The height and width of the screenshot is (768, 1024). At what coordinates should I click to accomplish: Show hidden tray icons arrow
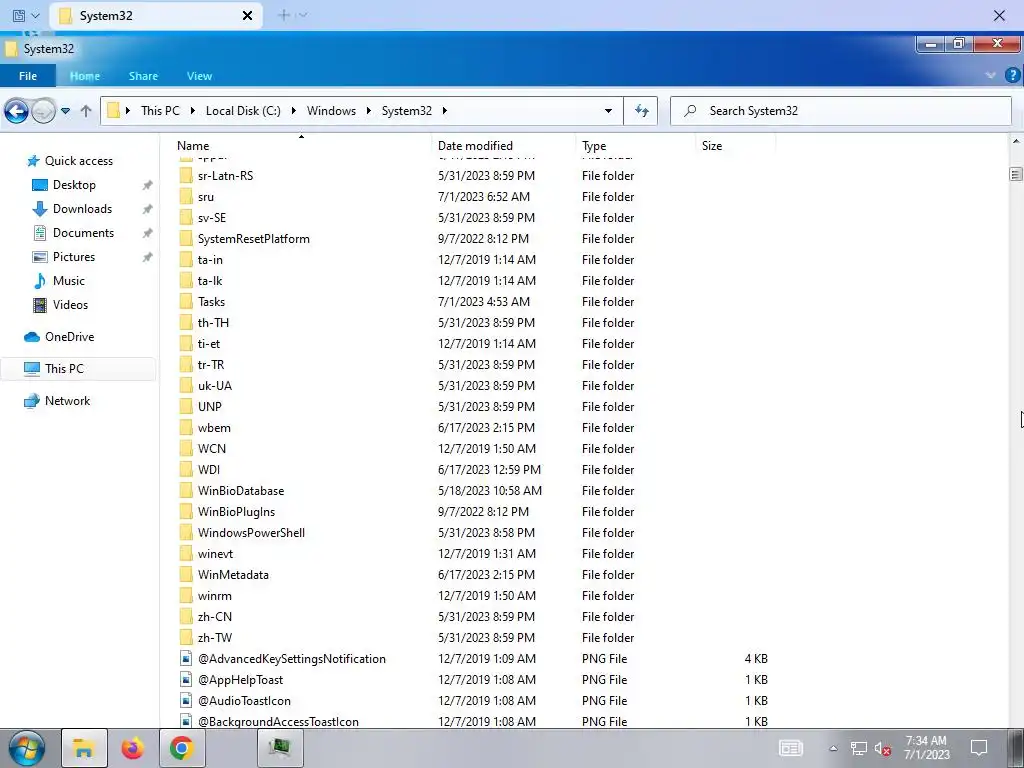tap(833, 749)
